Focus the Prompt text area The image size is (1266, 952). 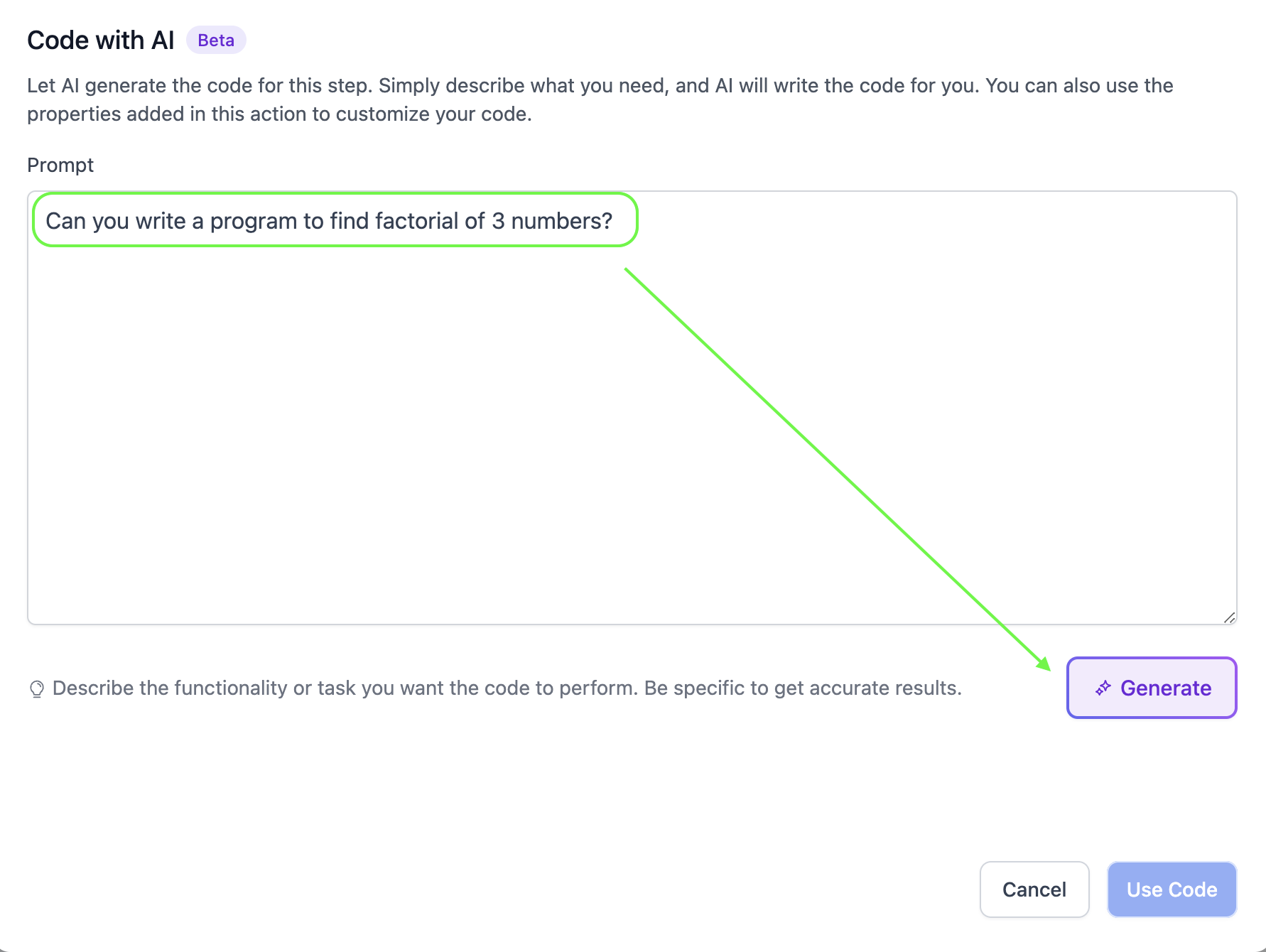pyautogui.click(x=632, y=408)
